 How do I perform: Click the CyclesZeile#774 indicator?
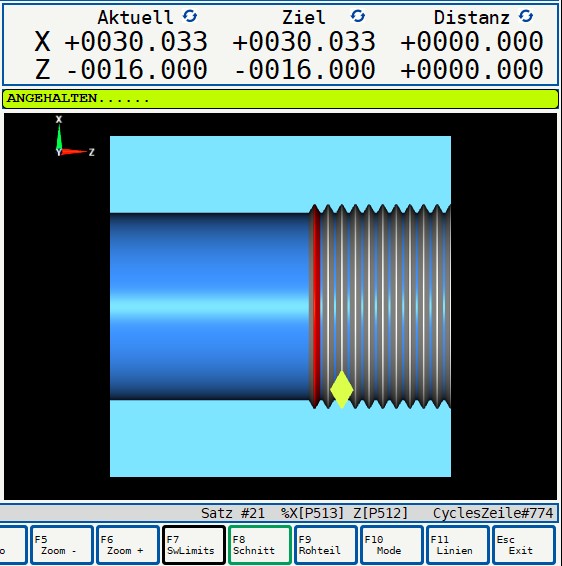(x=493, y=513)
